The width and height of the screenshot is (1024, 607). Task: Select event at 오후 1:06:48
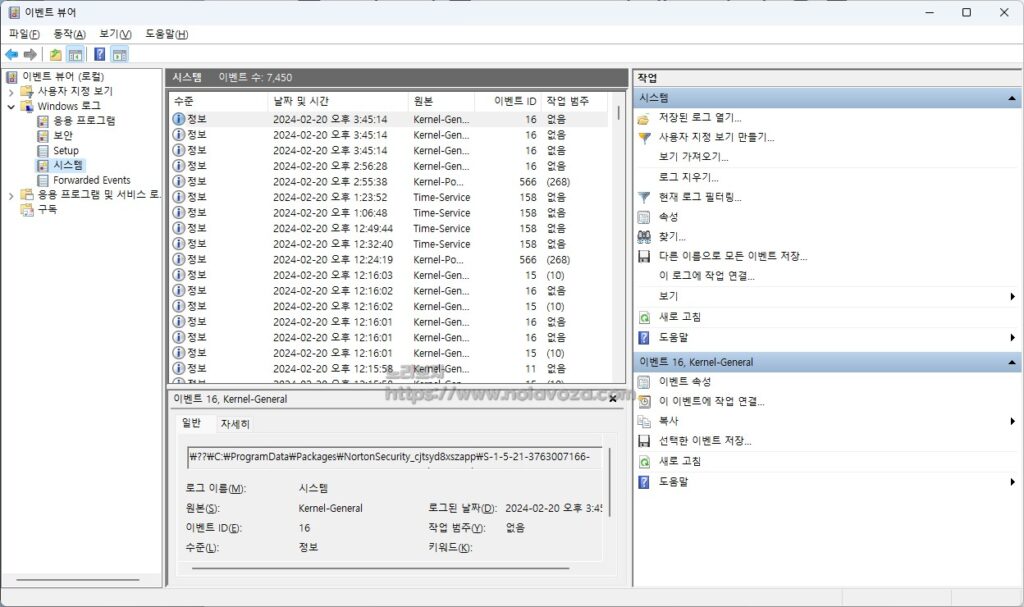point(390,213)
